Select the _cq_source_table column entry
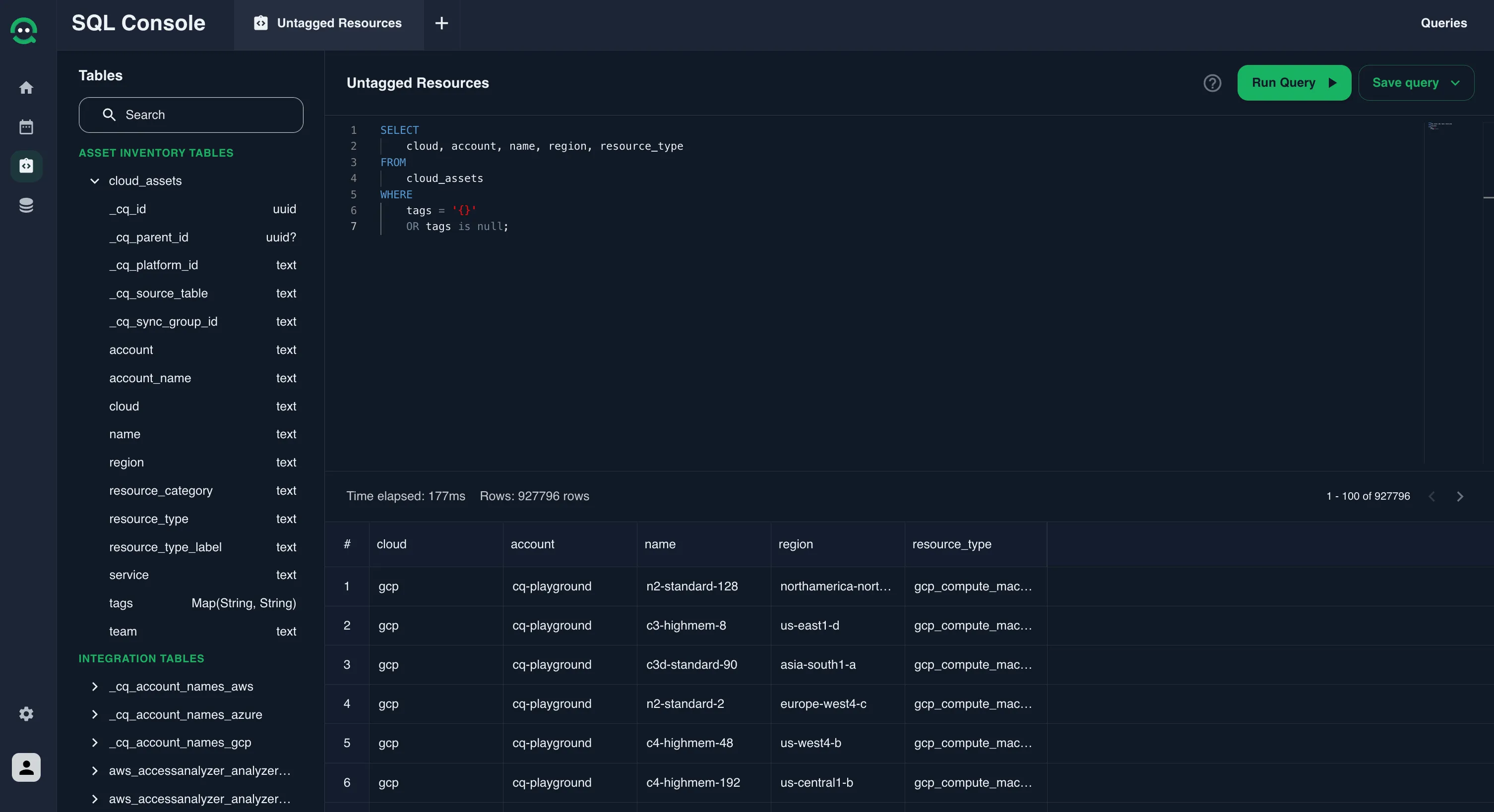 [x=202, y=293]
